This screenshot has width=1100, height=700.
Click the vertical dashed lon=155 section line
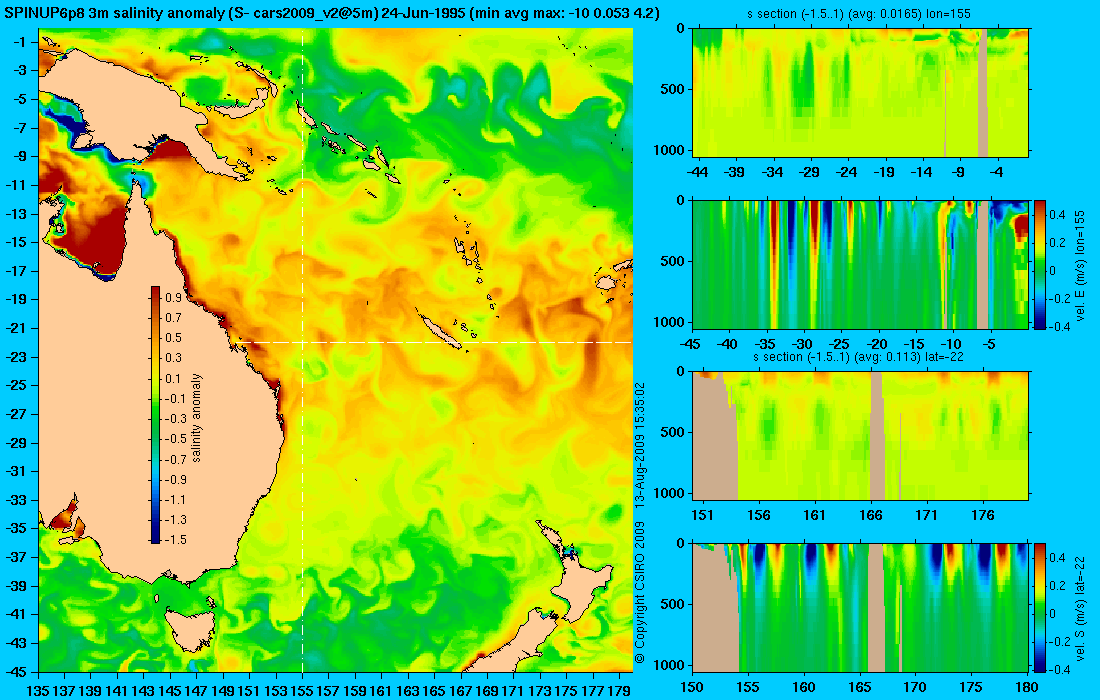[302, 350]
